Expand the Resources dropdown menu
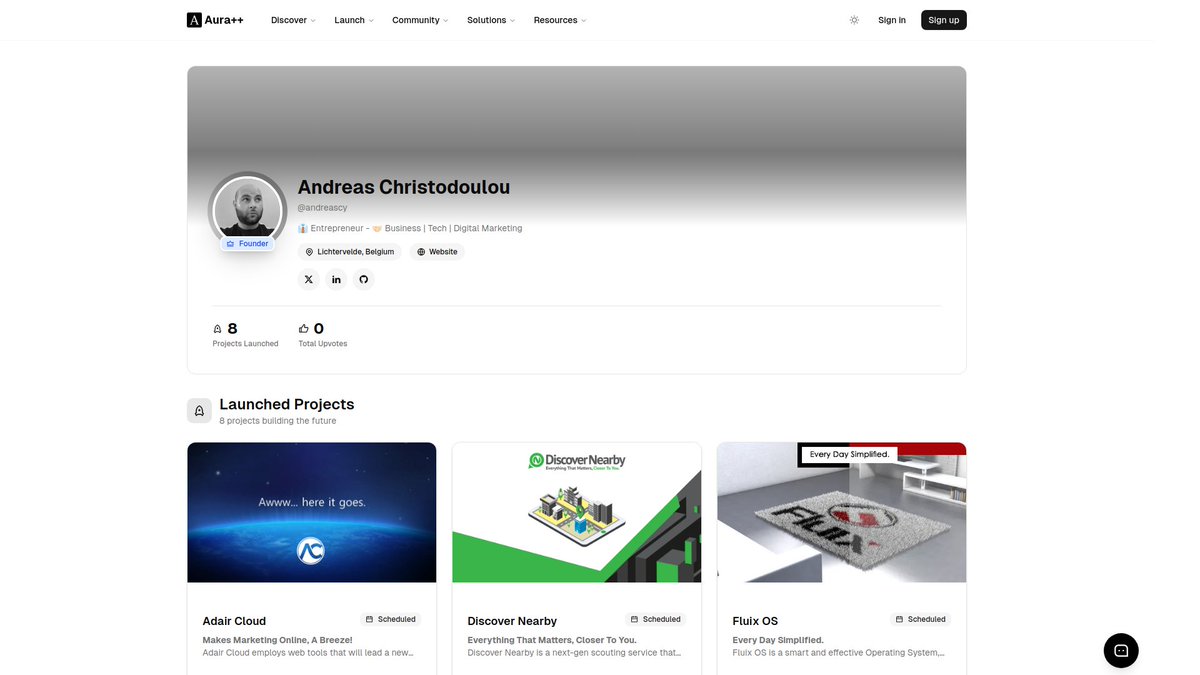This screenshot has height=675, width=1200. pos(560,20)
